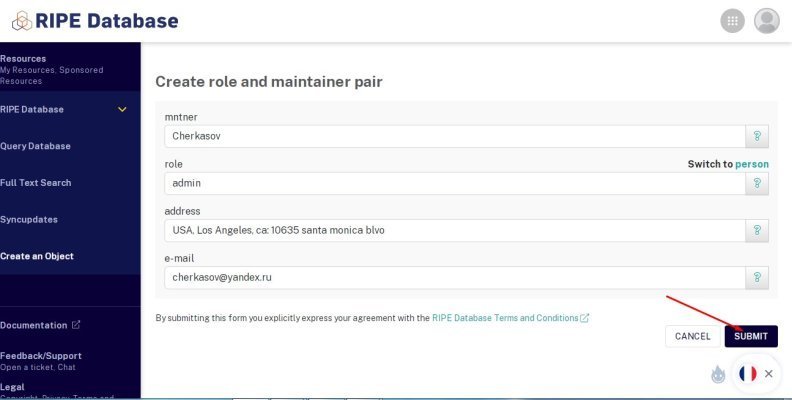Open the Legal sidebar item
This screenshot has height=400, width=792.
(x=12, y=387)
